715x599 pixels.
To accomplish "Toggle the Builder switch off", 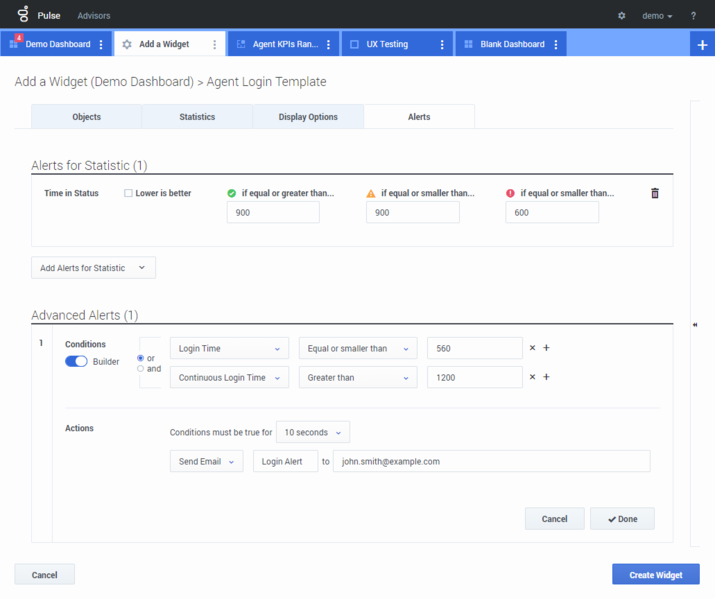I will point(76,362).
